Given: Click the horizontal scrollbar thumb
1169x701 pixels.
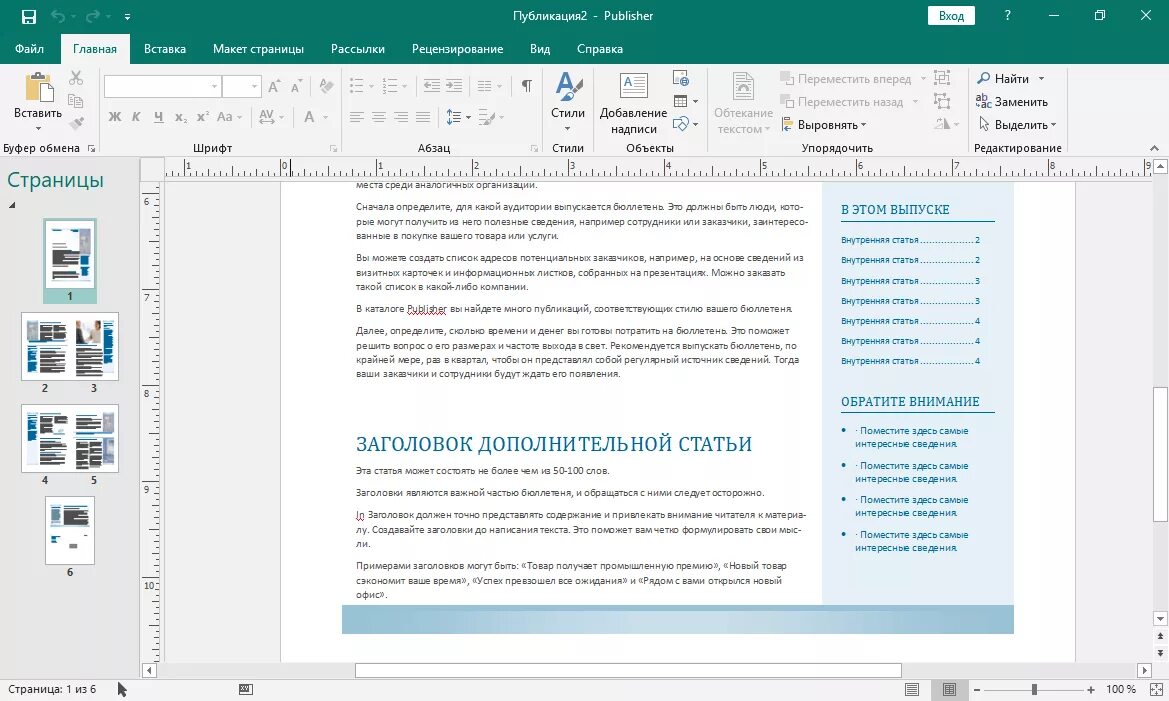Looking at the screenshot, I should coord(628,670).
